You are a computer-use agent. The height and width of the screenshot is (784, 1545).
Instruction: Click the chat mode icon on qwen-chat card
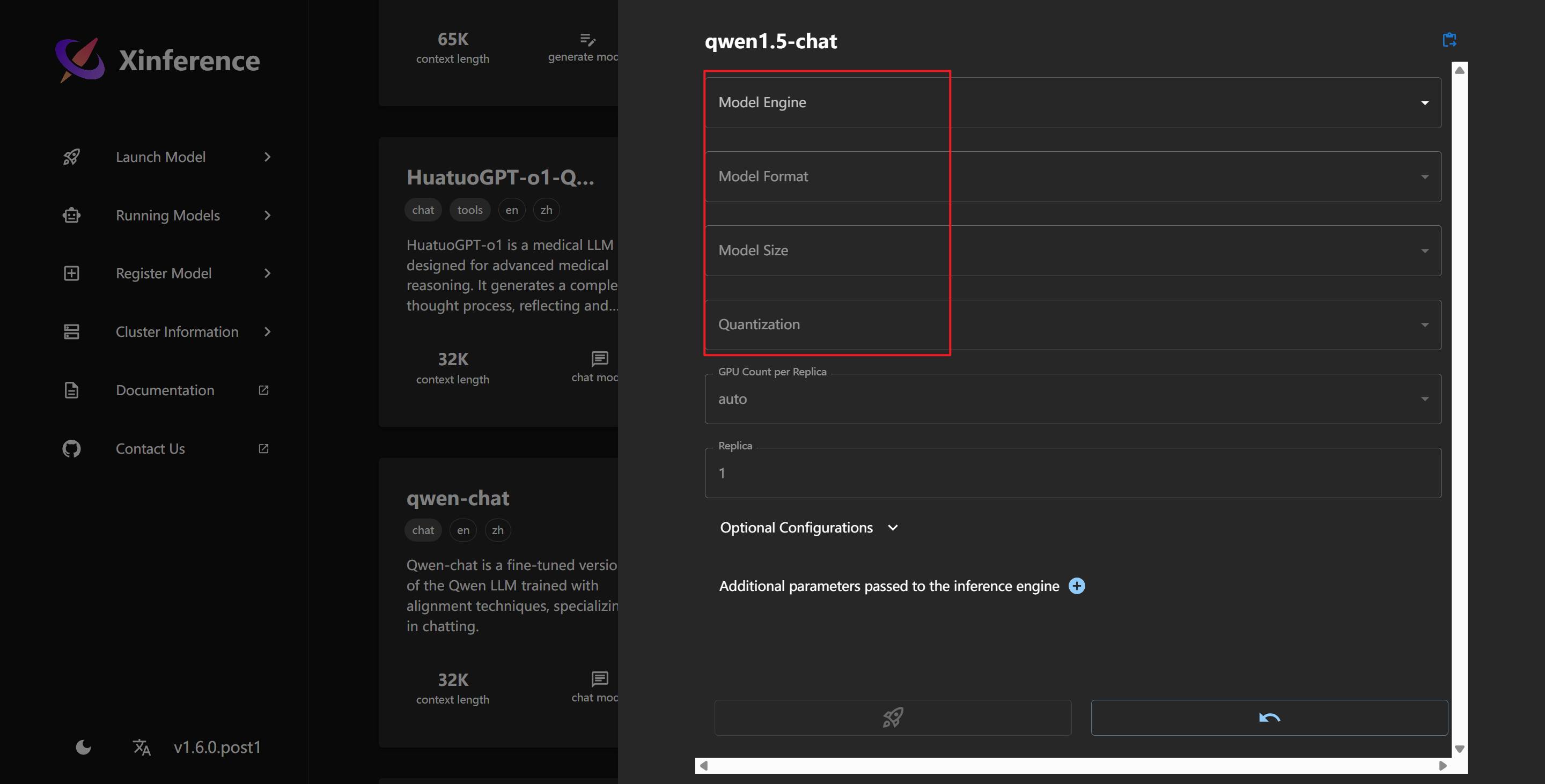click(x=600, y=678)
